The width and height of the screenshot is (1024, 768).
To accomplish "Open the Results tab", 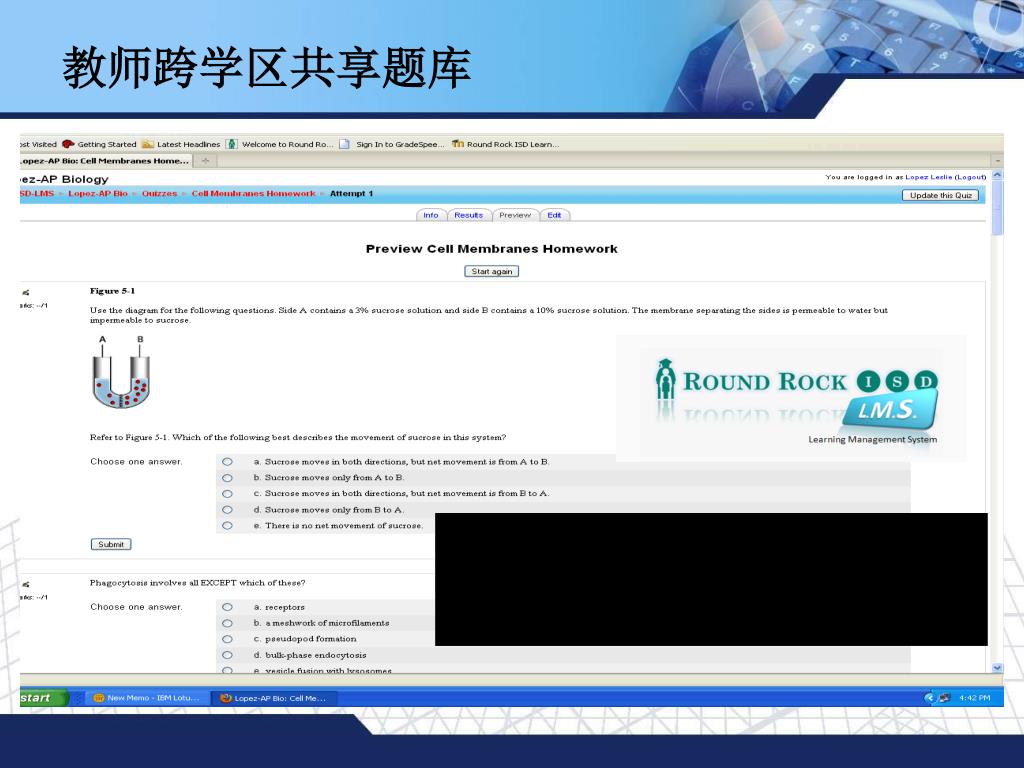I will (x=469, y=215).
